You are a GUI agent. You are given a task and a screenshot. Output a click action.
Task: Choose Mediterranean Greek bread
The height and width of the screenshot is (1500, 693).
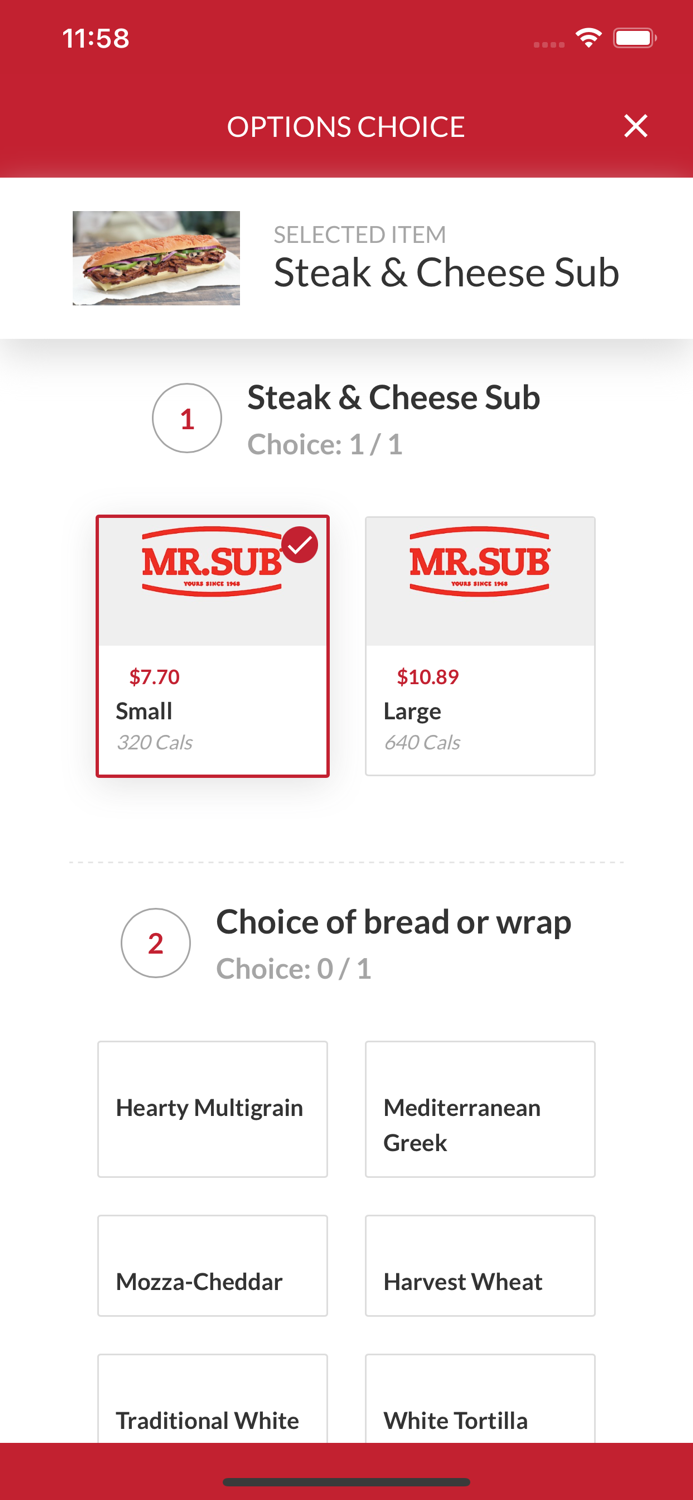coord(480,1108)
